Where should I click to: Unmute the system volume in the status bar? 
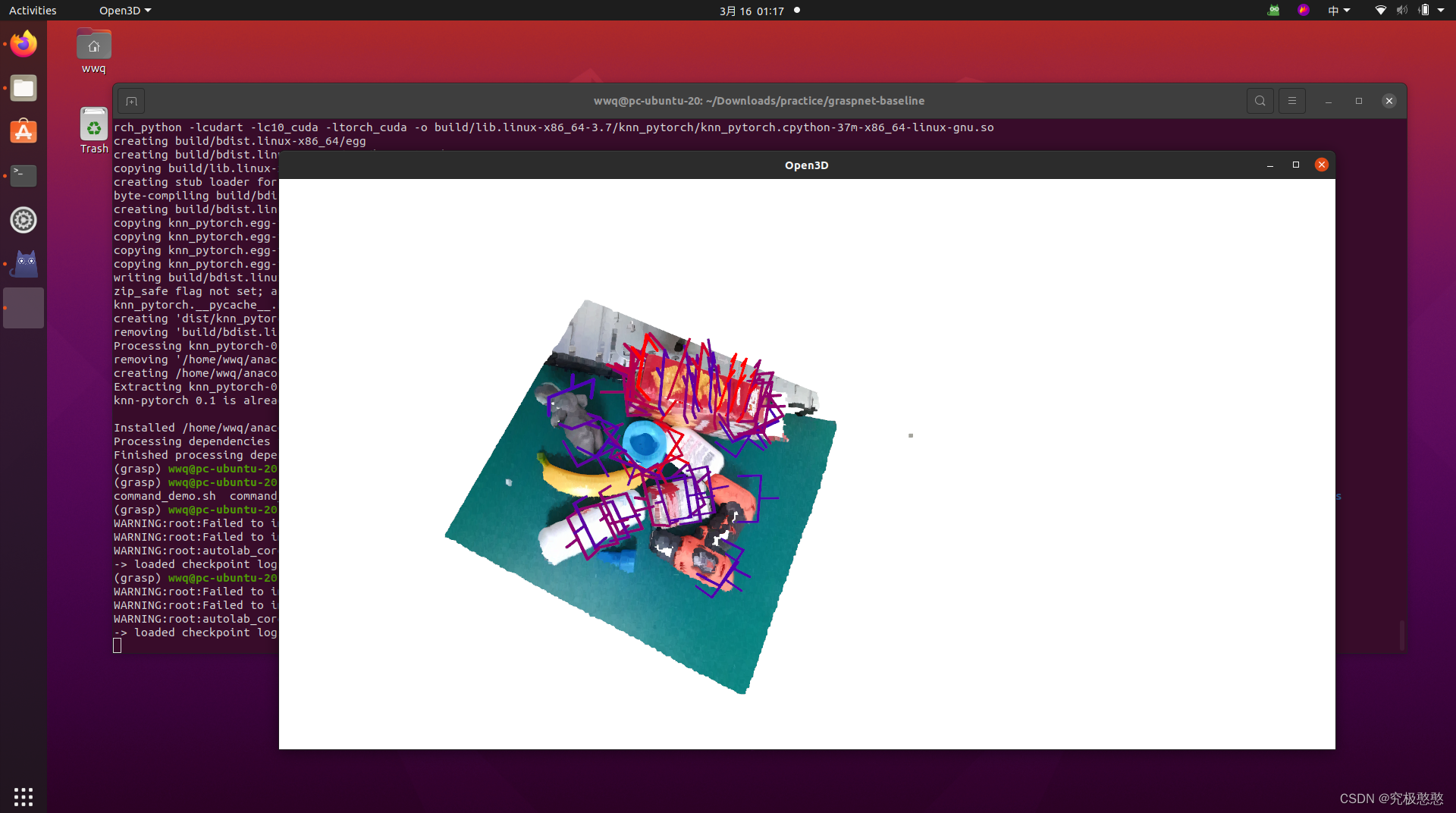click(x=1401, y=11)
